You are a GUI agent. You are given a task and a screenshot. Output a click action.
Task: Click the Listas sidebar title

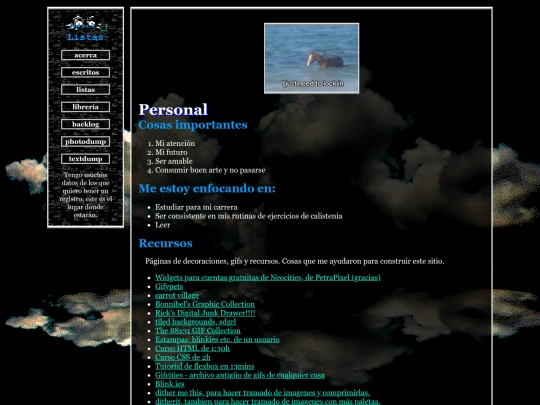tap(85, 37)
